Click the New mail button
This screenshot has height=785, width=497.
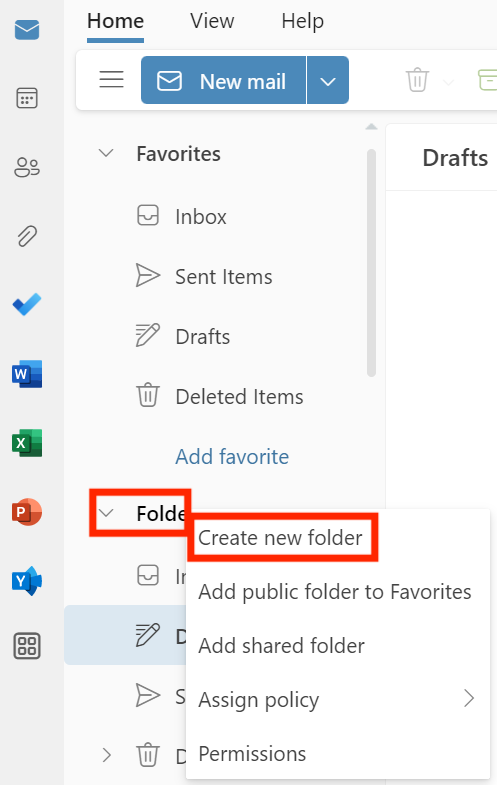[x=223, y=80]
